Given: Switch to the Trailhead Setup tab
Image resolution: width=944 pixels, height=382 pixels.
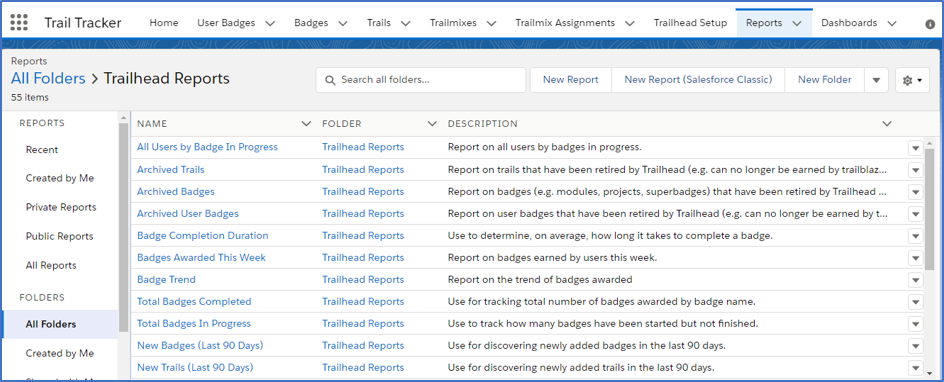Looking at the screenshot, I should point(691,23).
